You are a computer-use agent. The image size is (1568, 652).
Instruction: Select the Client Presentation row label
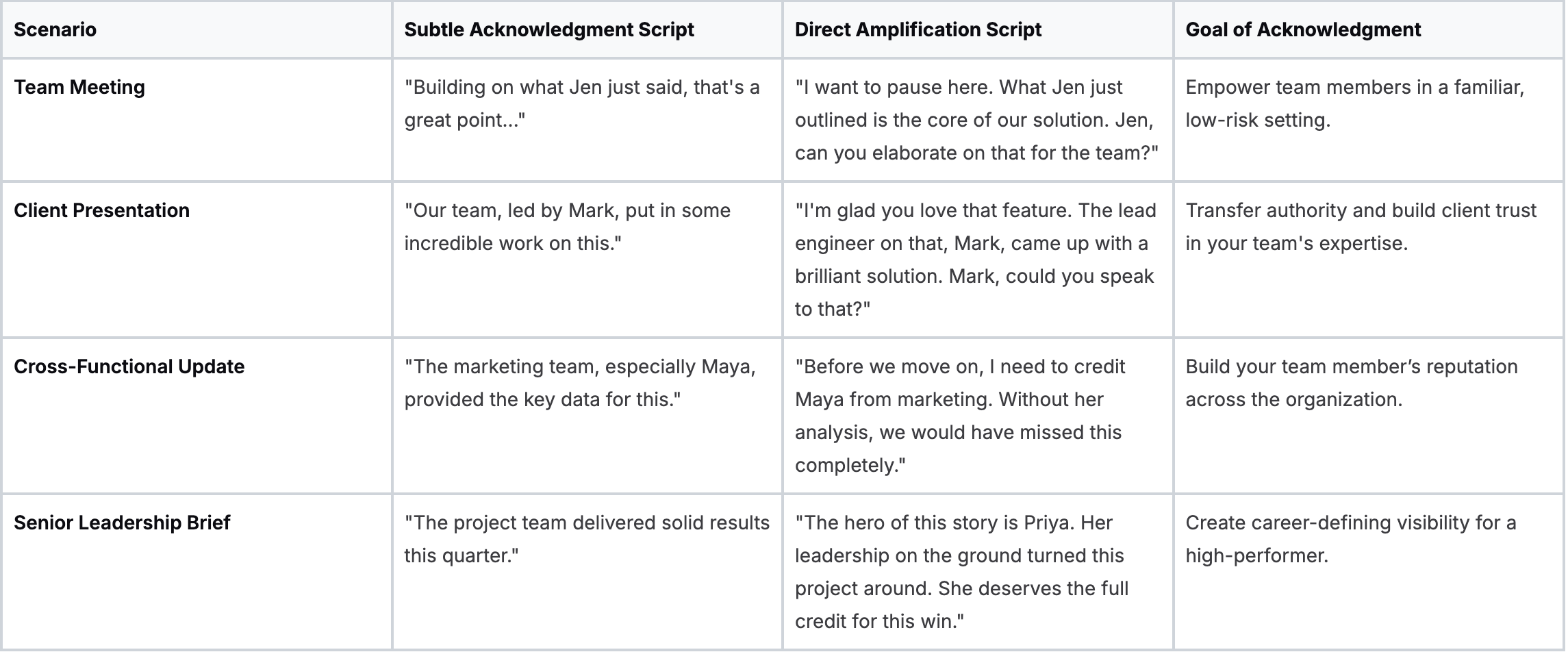[x=101, y=210]
